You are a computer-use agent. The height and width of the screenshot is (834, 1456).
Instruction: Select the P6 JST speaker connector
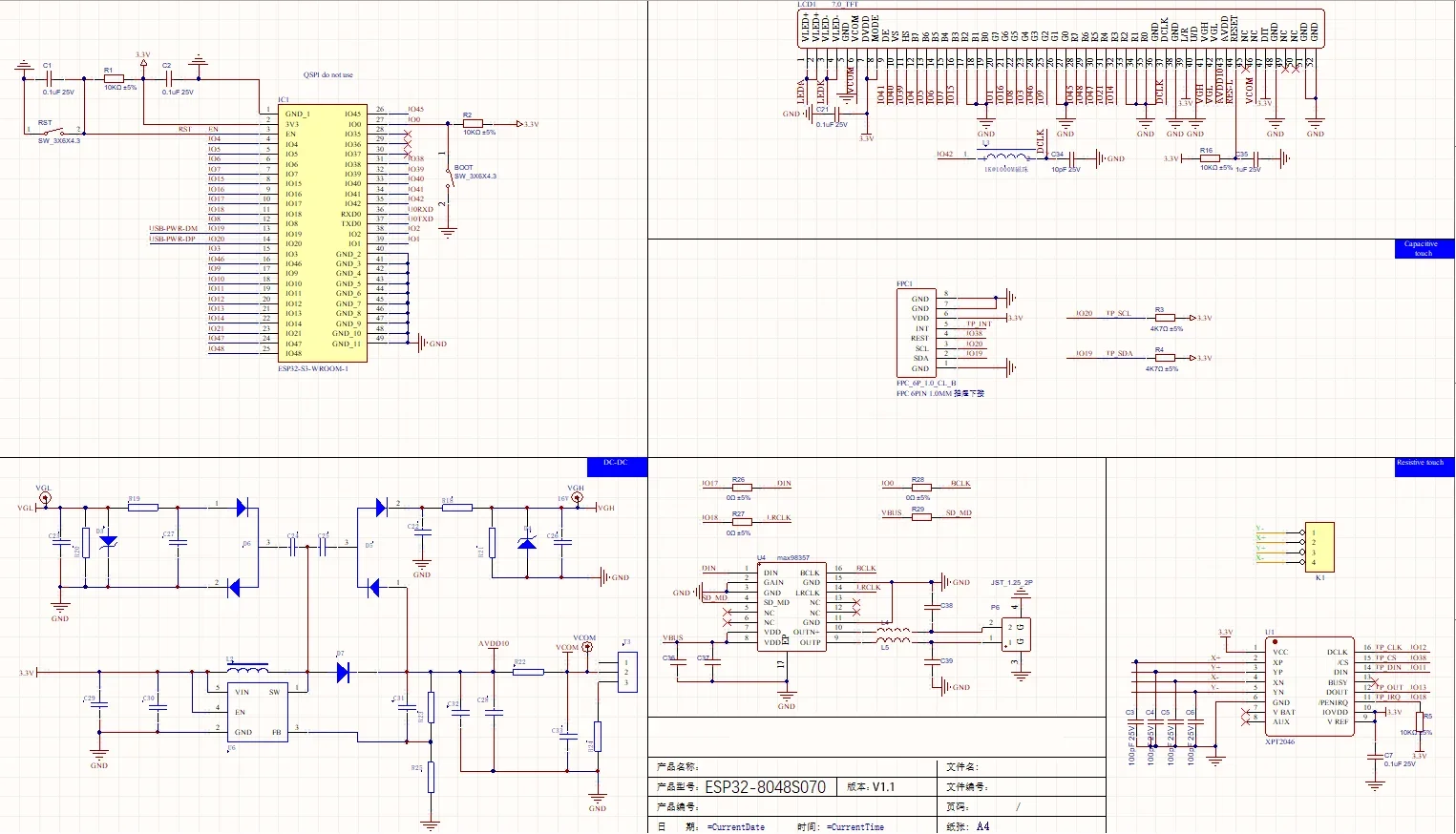coord(1016,634)
